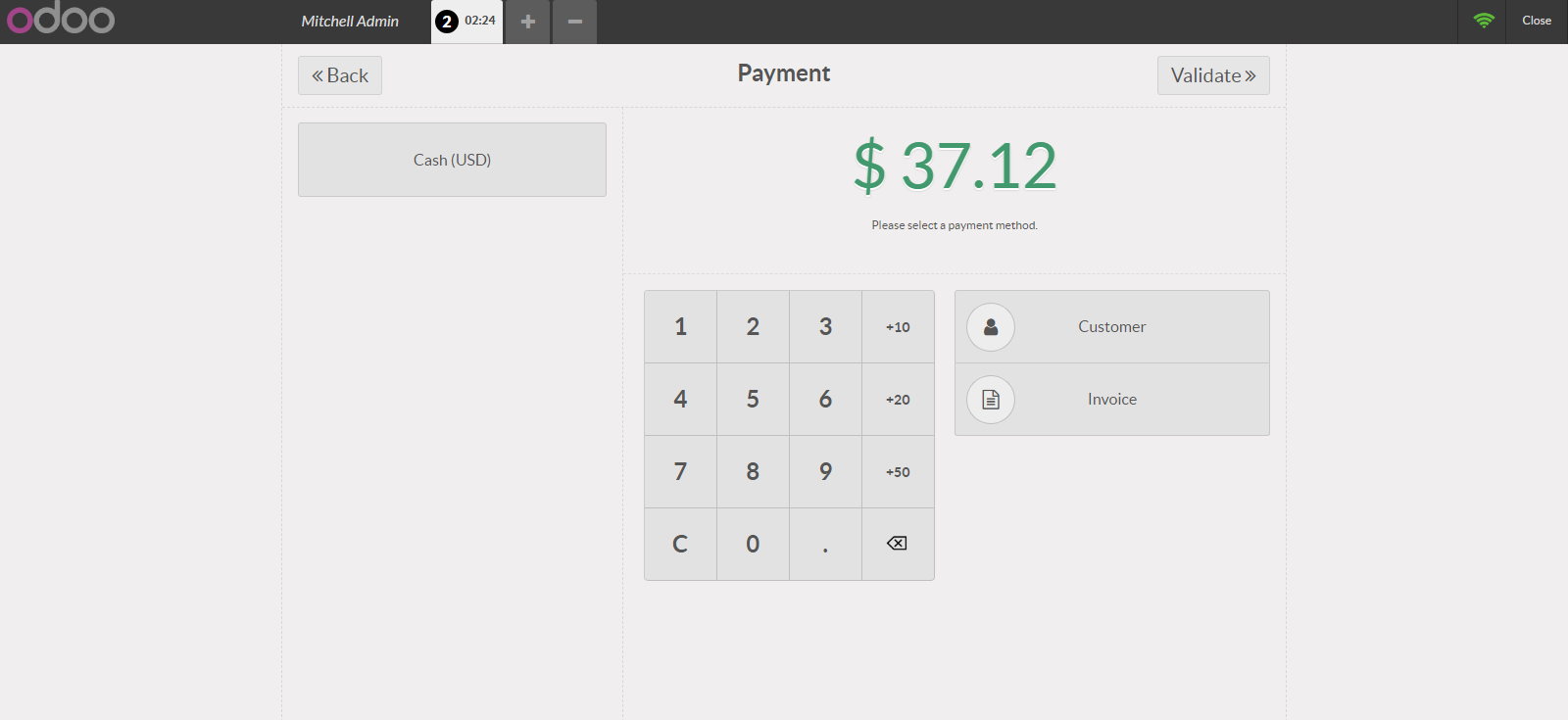This screenshot has width=1568, height=720.
Task: Check the Wi-Fi connection status icon
Action: [1484, 21]
